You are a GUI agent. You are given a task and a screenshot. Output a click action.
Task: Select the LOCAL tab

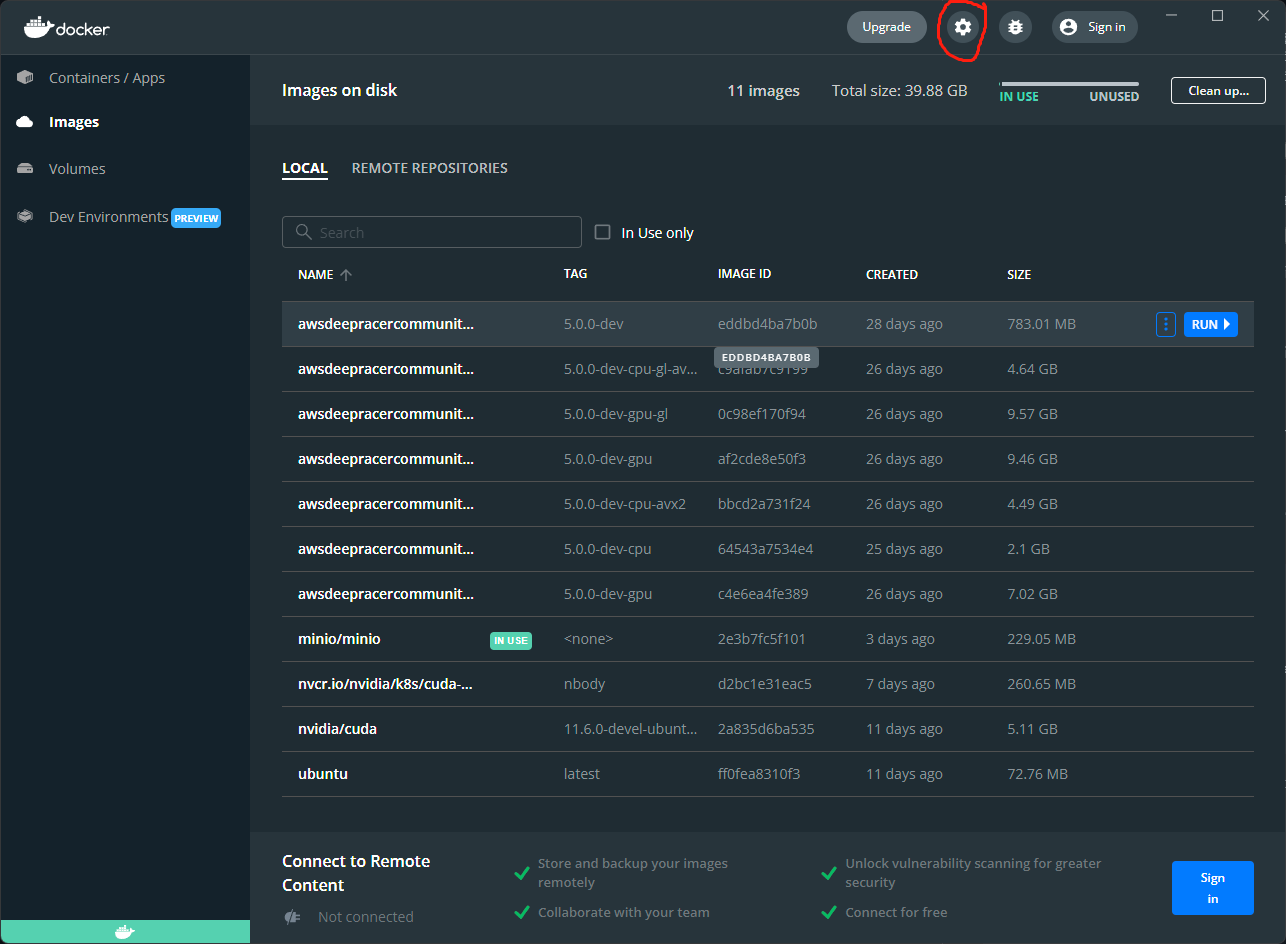click(305, 168)
